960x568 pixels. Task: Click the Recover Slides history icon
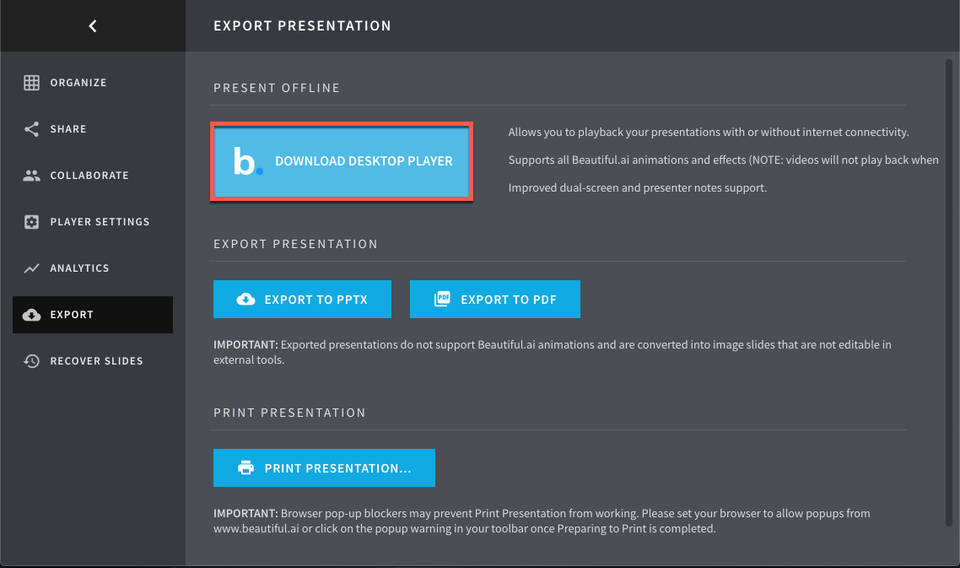point(32,361)
